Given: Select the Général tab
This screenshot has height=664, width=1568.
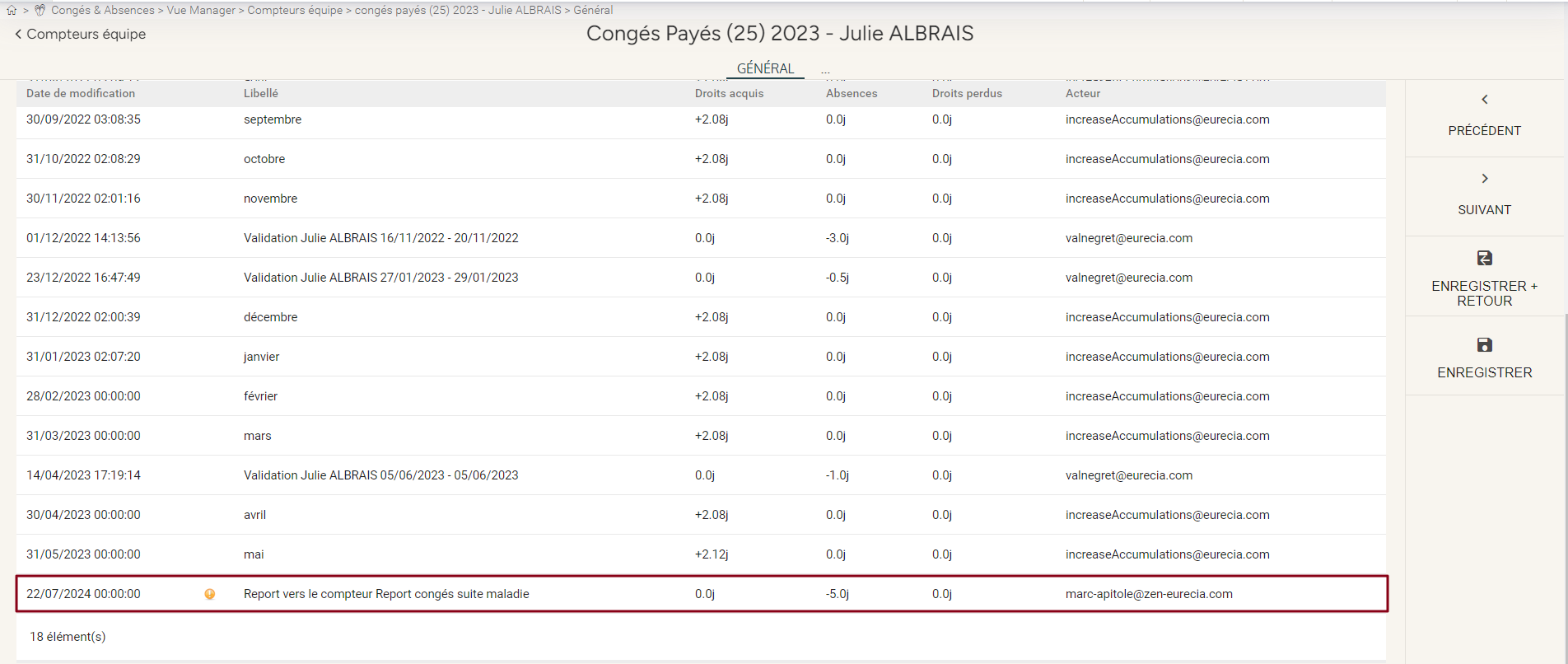Looking at the screenshot, I should 765,68.
